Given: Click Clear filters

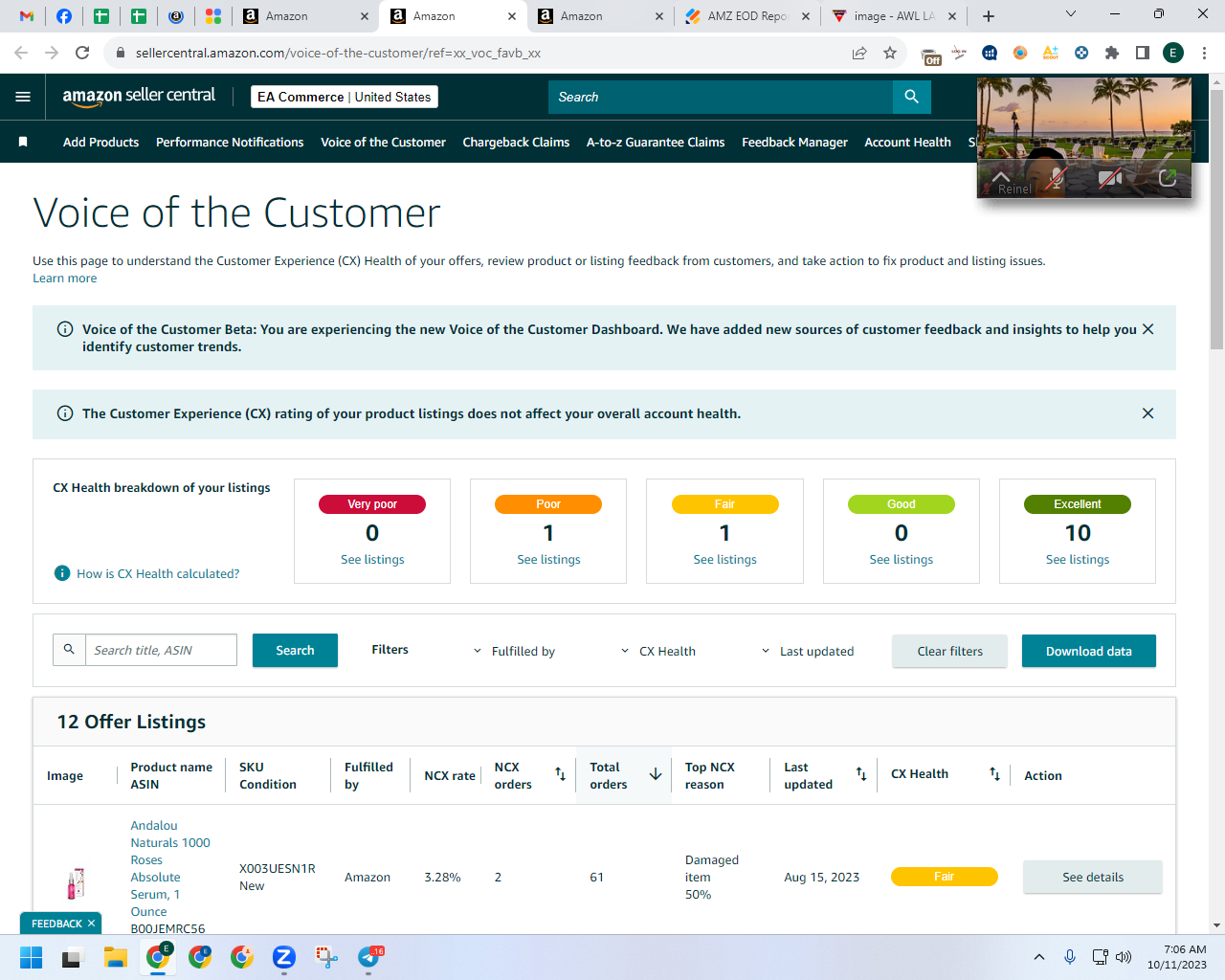Looking at the screenshot, I should click(x=949, y=651).
